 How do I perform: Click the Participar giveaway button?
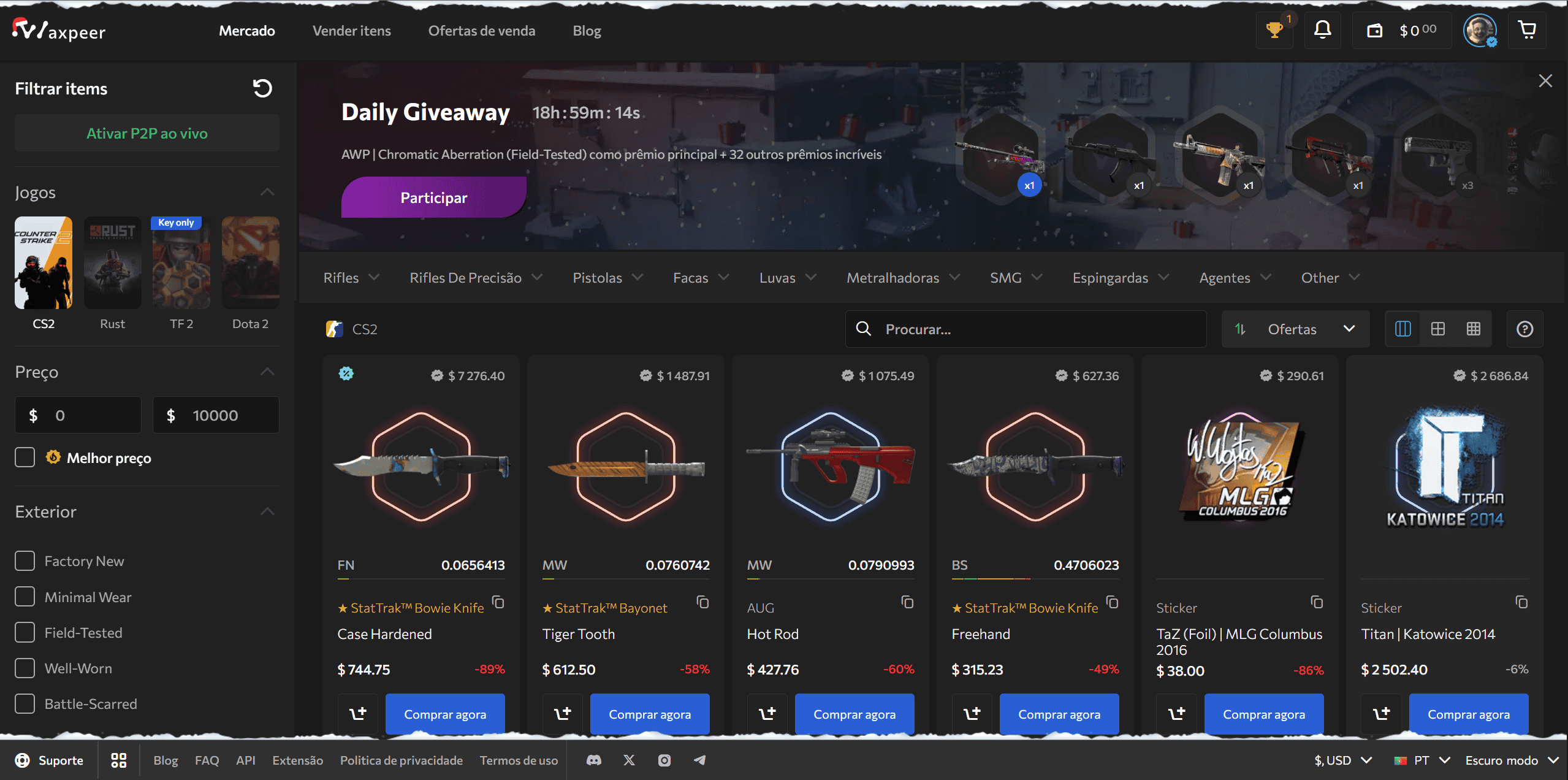tap(434, 197)
